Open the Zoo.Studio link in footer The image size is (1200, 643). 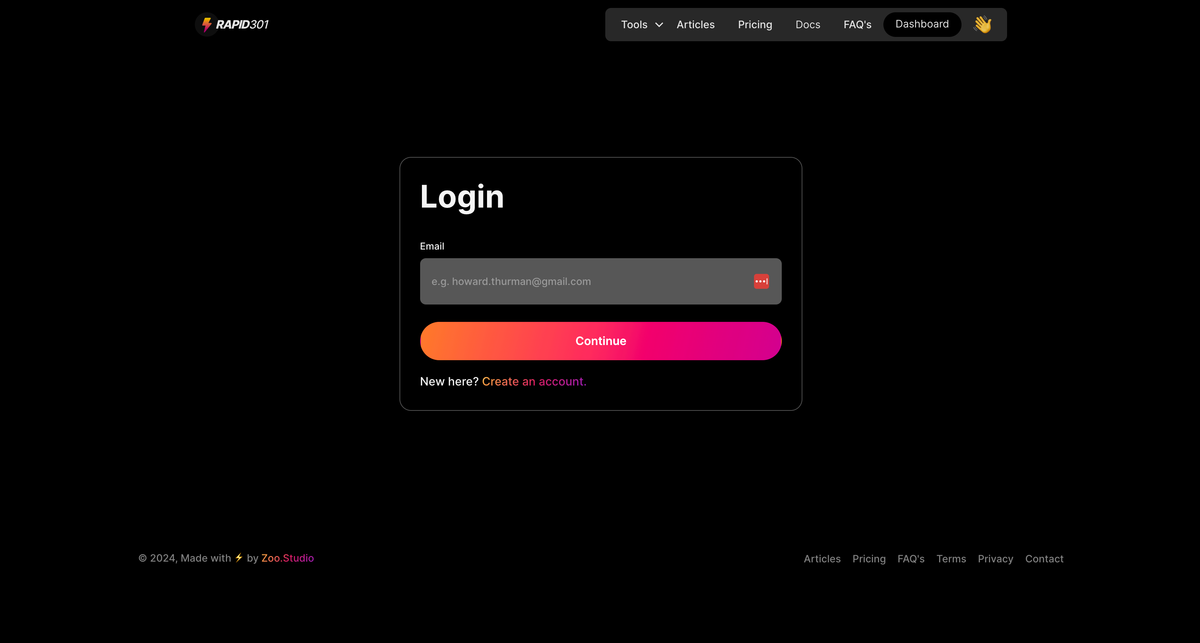pyautogui.click(x=287, y=558)
